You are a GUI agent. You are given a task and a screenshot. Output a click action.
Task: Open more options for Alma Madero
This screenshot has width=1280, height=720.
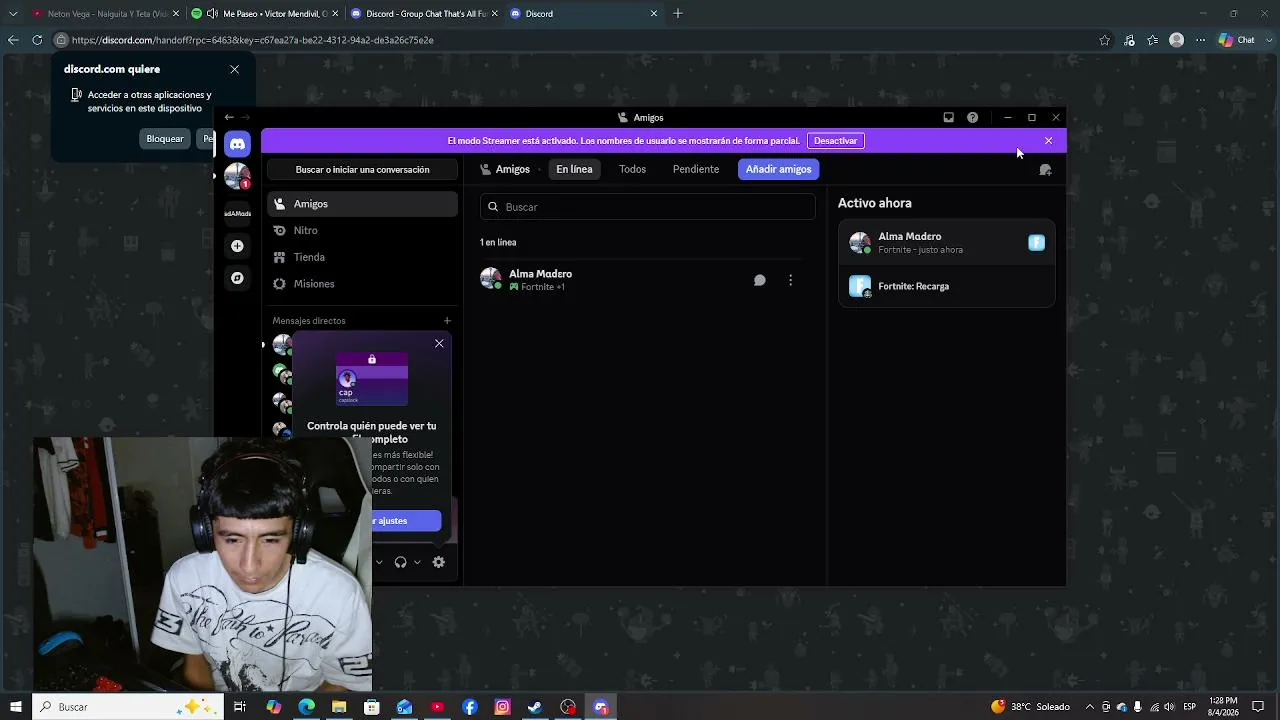(790, 281)
